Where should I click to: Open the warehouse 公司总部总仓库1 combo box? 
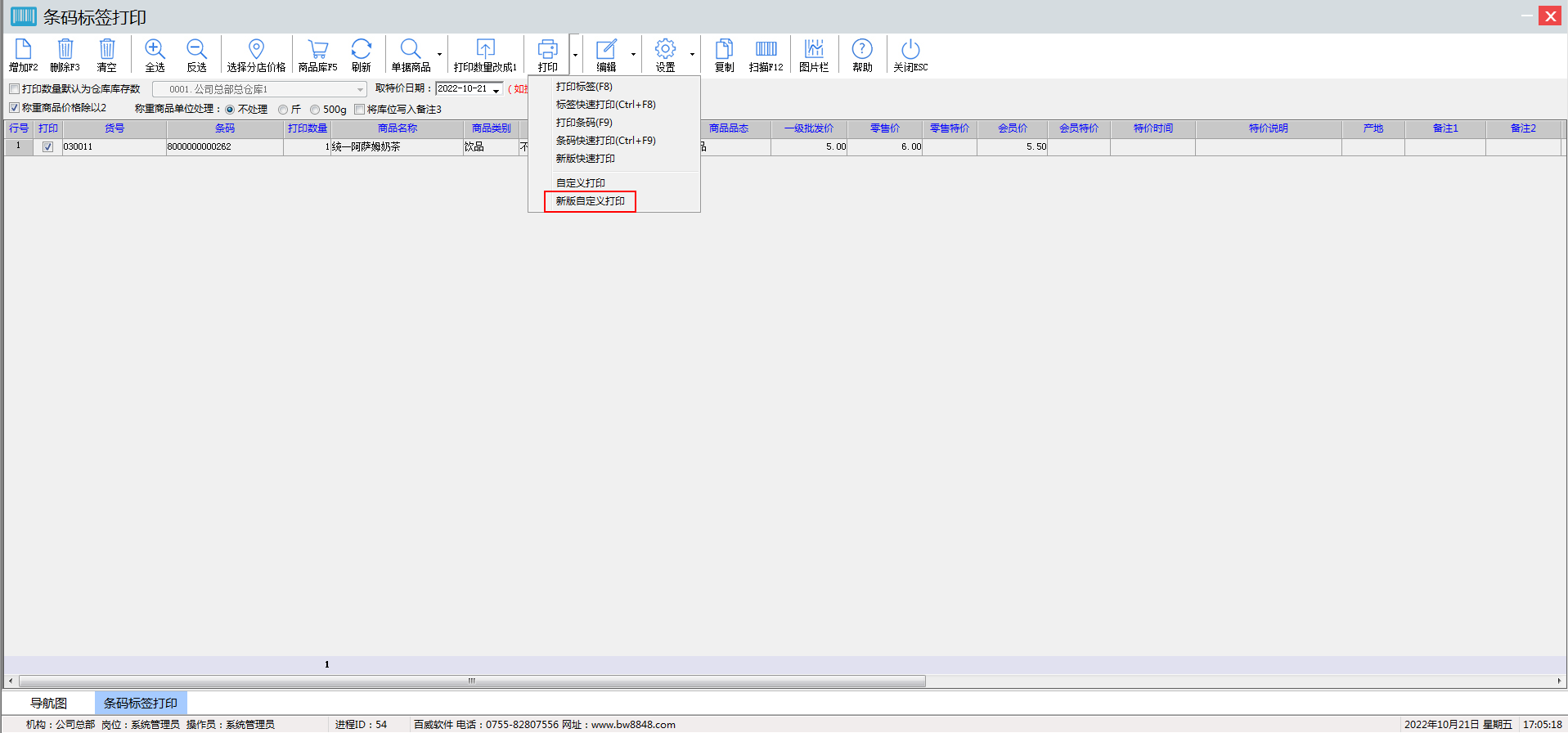(360, 89)
